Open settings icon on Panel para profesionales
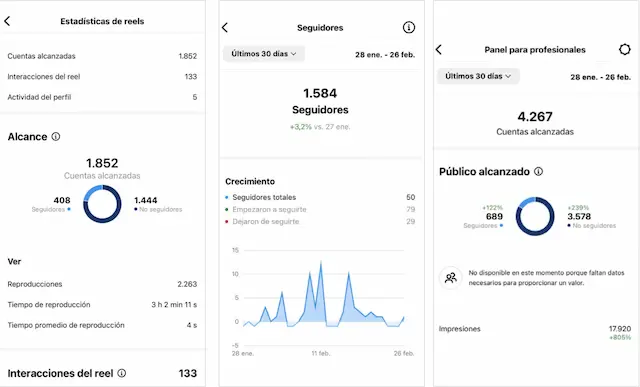 pyautogui.click(x=624, y=49)
